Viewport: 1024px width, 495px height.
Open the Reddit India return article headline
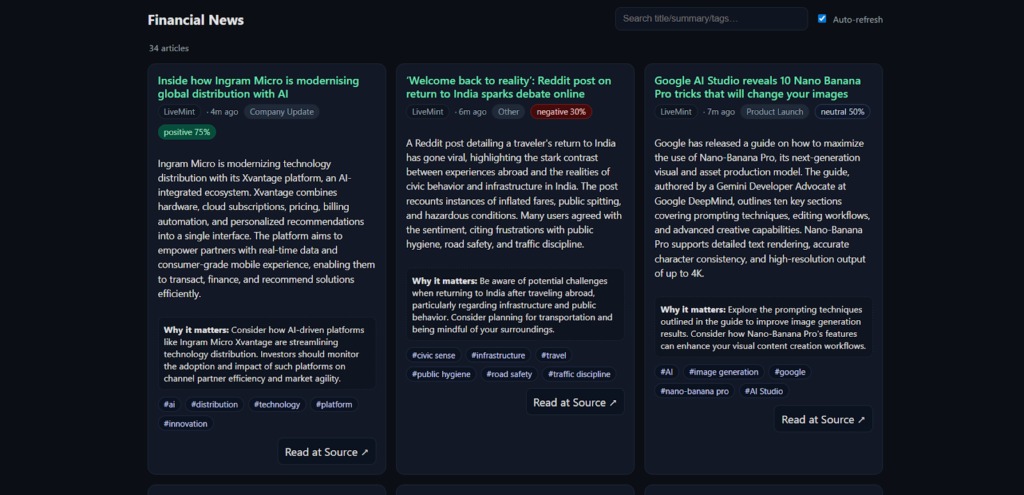(508, 87)
